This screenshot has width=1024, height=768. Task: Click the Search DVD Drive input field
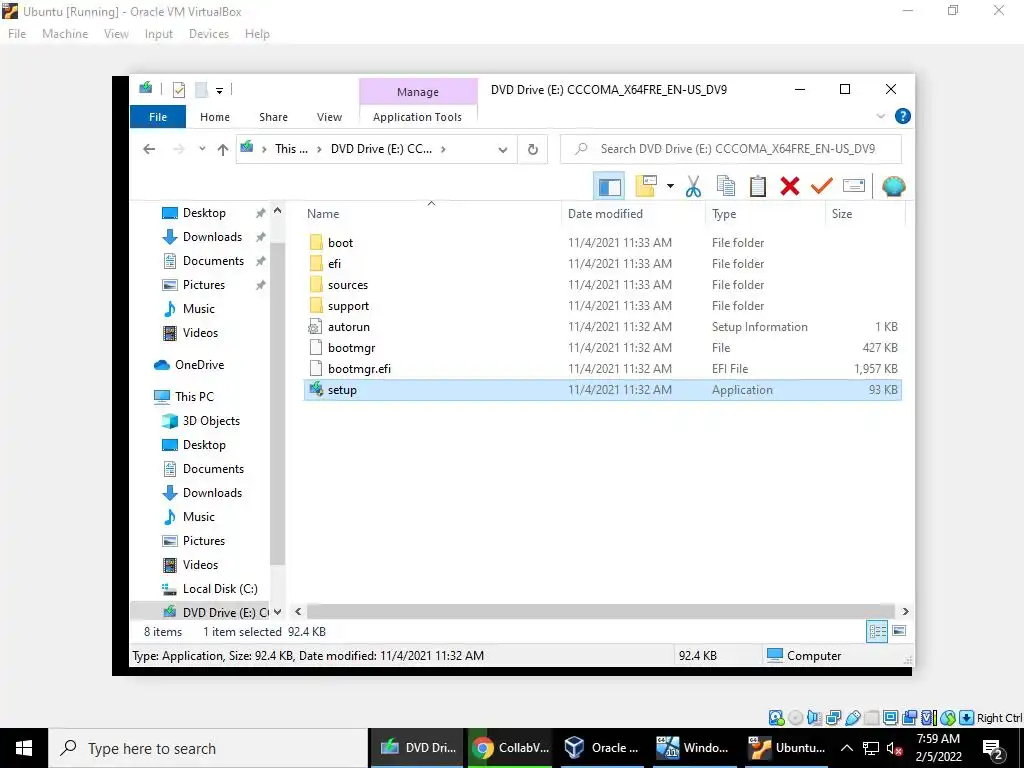click(731, 149)
